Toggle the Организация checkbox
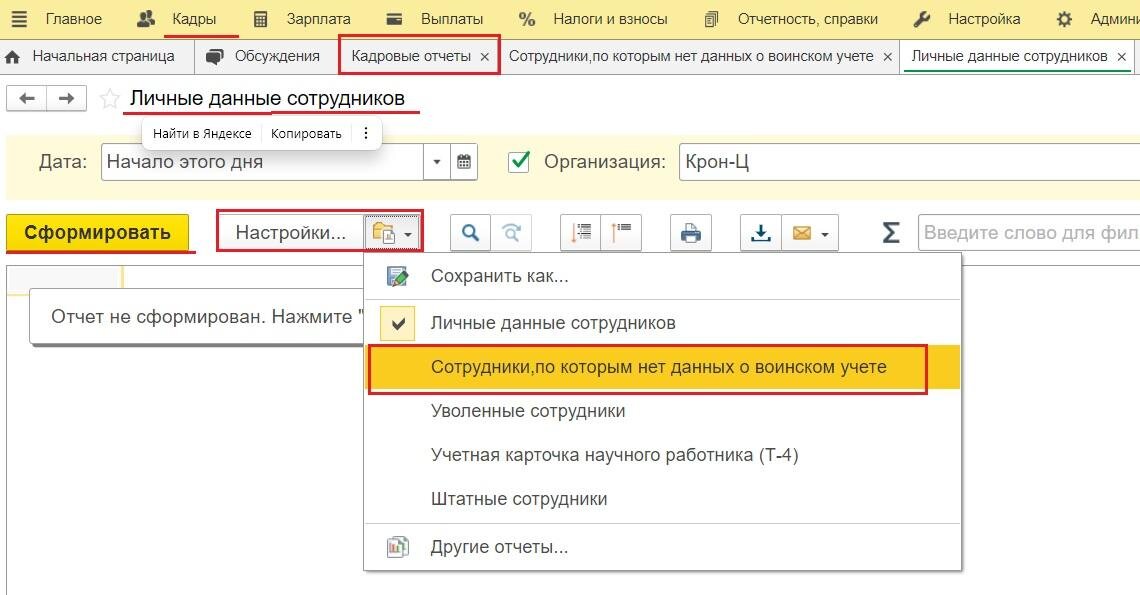 518,161
